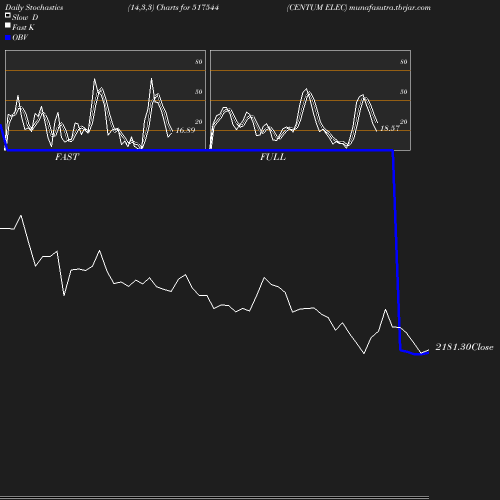The height and width of the screenshot is (500, 500).
Task: Click the 20 axis label in FAST chart
Action: click(x=199, y=122)
